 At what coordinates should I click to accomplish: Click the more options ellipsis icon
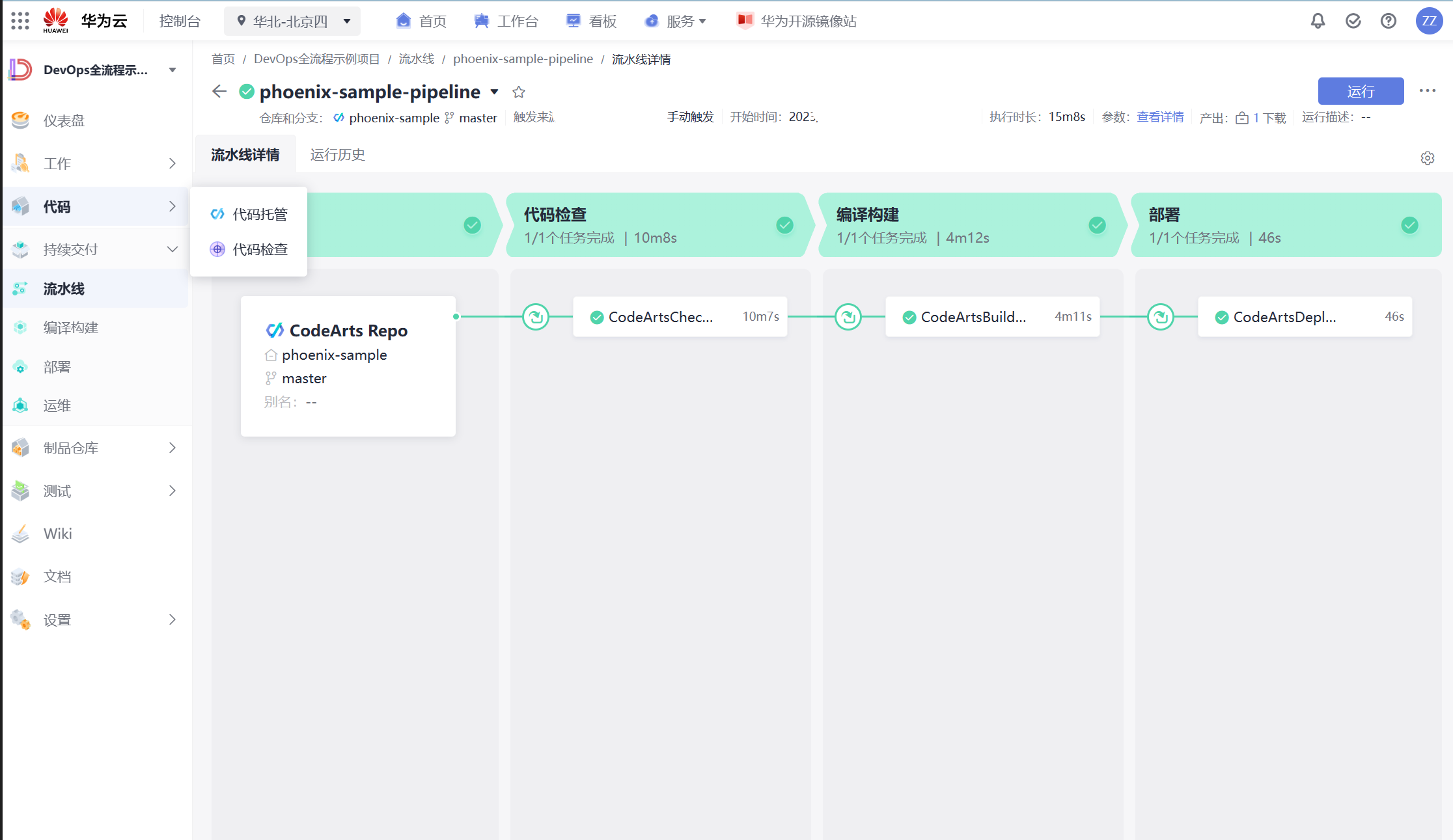1427,91
